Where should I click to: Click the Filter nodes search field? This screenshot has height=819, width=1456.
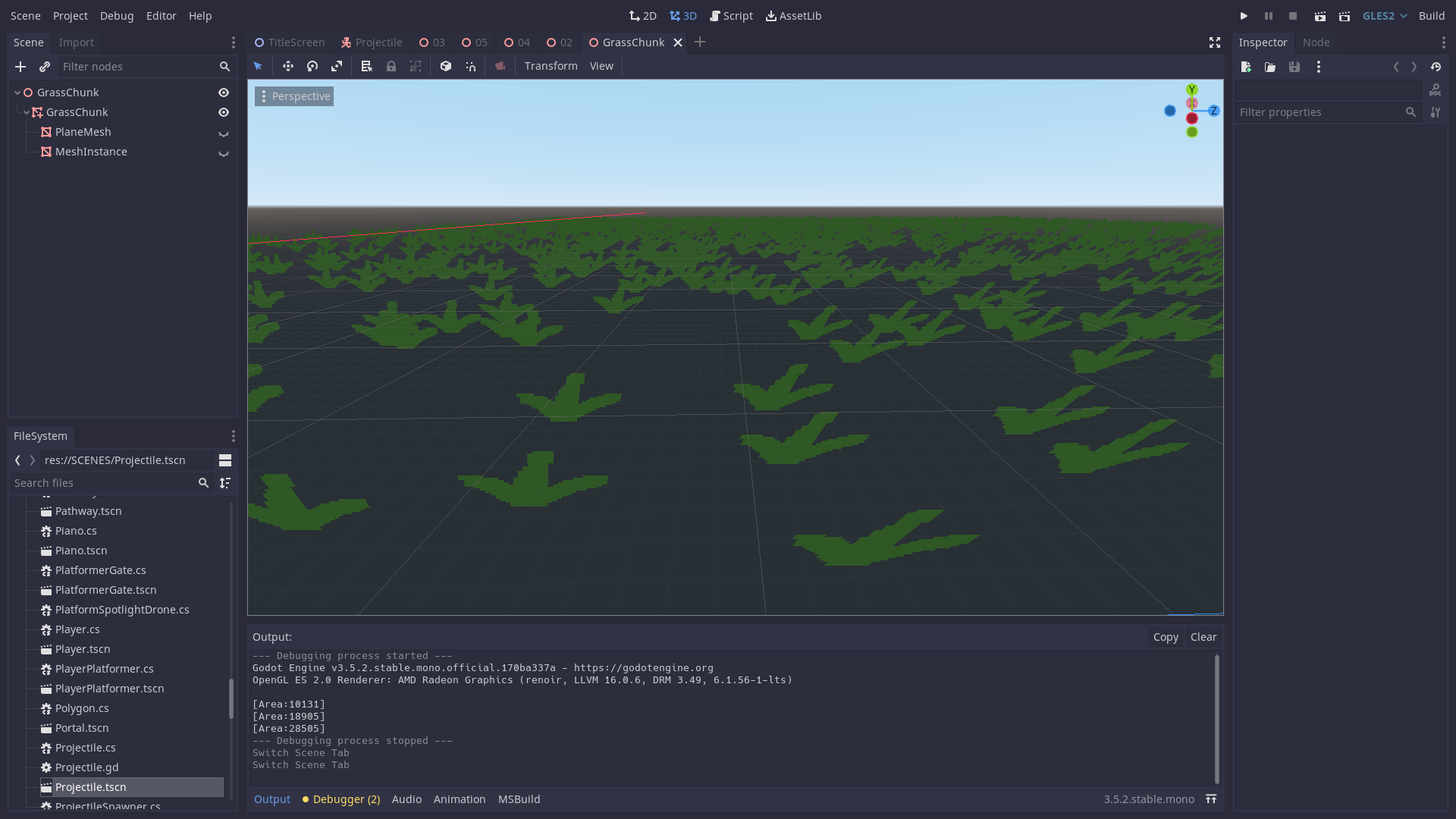(136, 67)
